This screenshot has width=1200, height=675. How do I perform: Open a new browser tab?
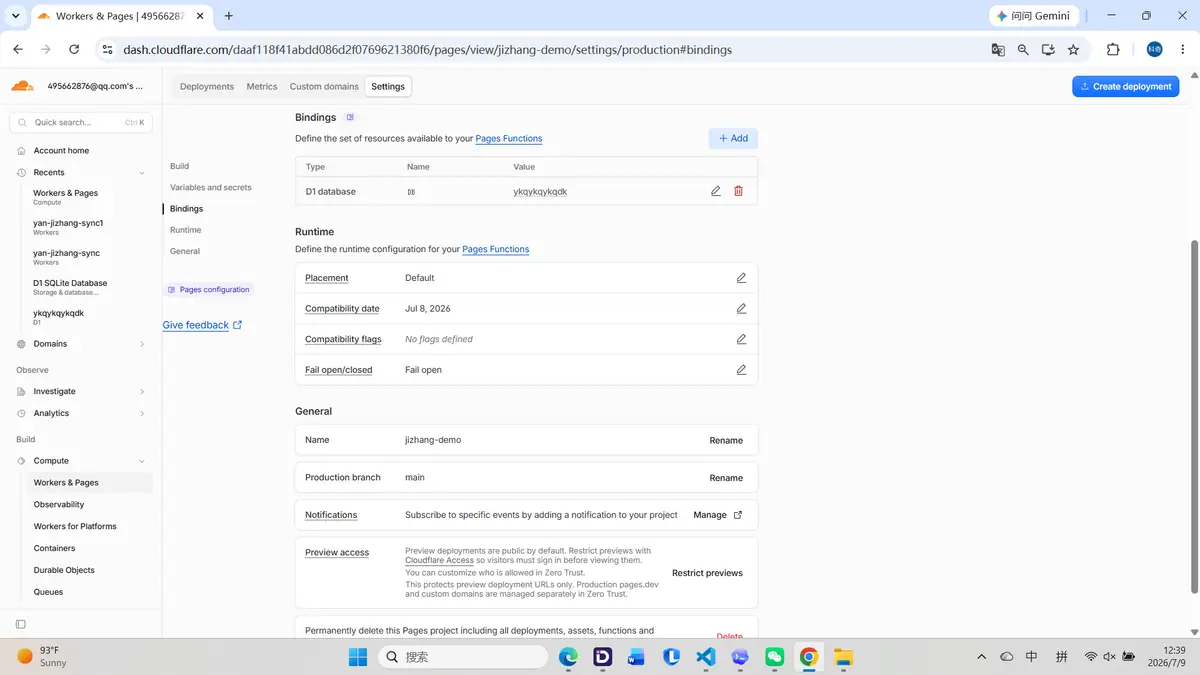coord(229,16)
